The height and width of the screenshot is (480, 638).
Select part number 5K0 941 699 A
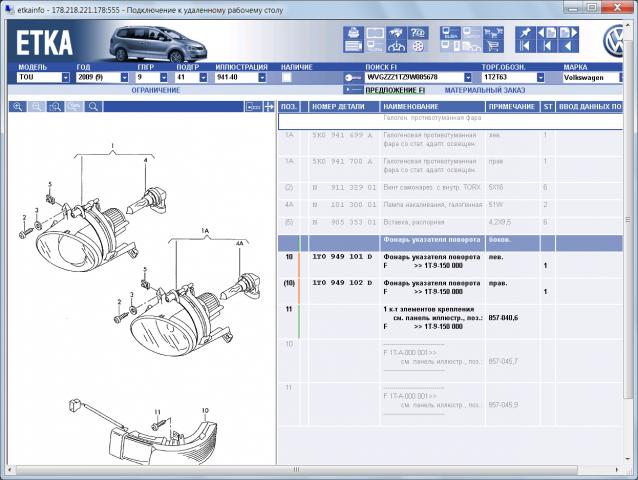(342, 135)
